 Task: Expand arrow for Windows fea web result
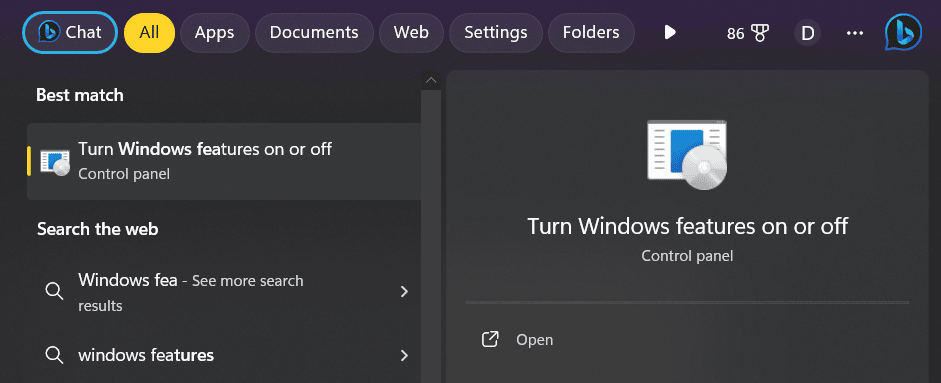pos(404,292)
